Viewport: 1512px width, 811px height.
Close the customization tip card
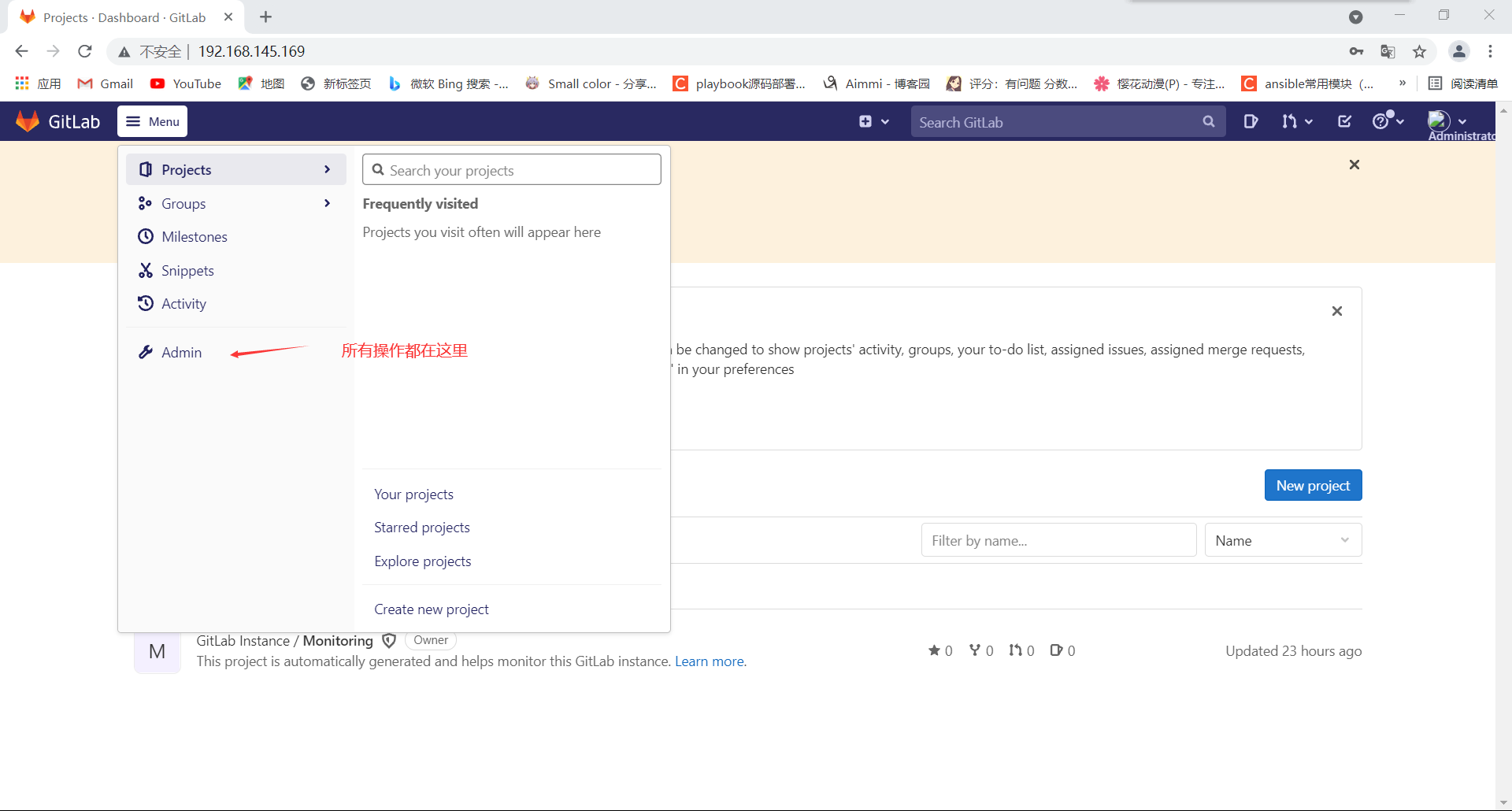(1337, 311)
